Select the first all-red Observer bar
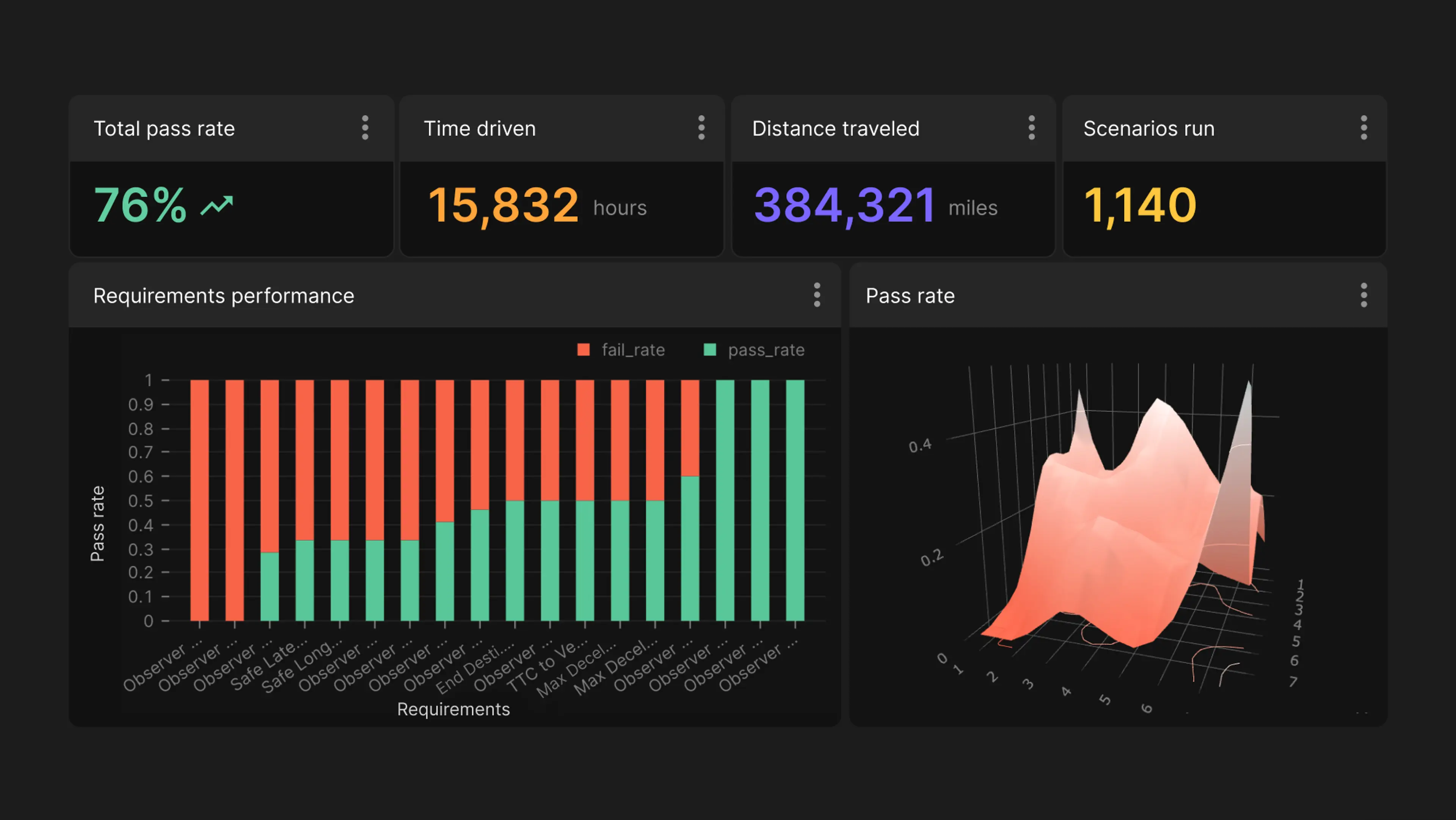Screen dimensions: 1456x820 click(199, 500)
